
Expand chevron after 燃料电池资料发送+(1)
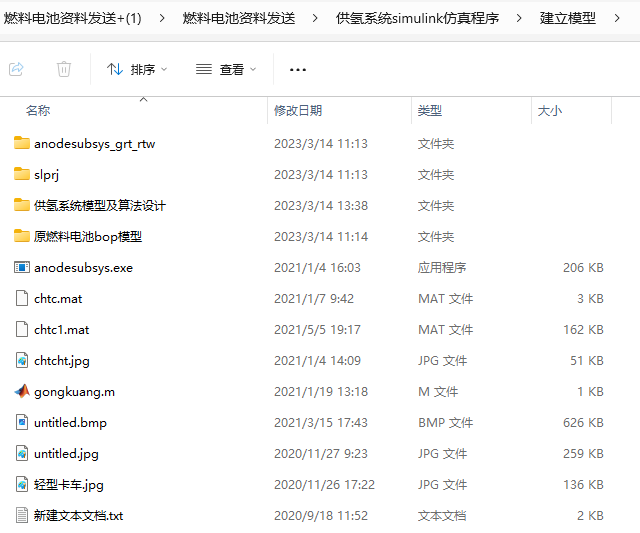(x=162, y=18)
